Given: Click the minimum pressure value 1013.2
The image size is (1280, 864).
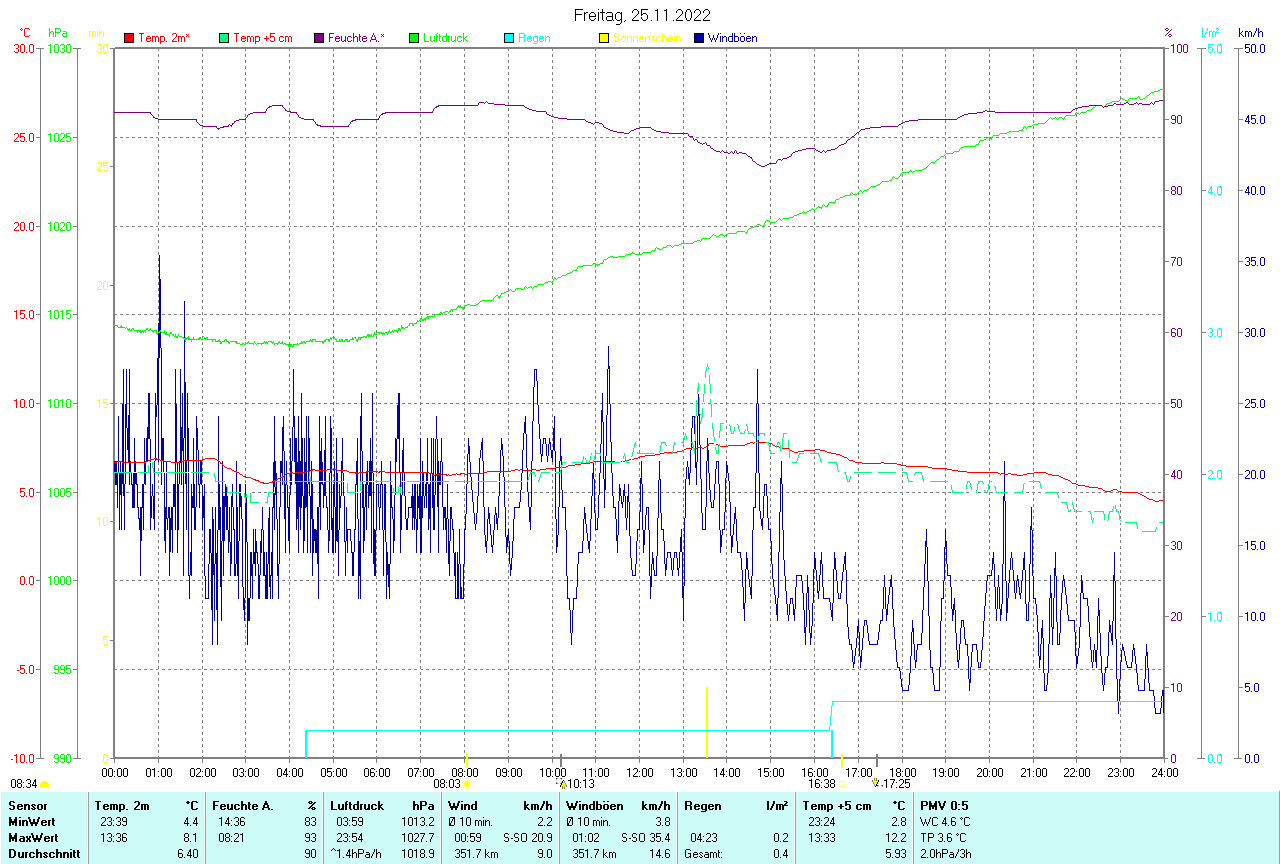Looking at the screenshot, I should [x=418, y=822].
